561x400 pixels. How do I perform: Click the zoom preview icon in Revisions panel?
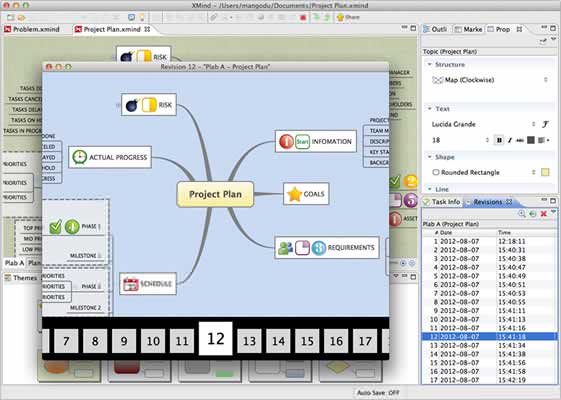tap(522, 214)
